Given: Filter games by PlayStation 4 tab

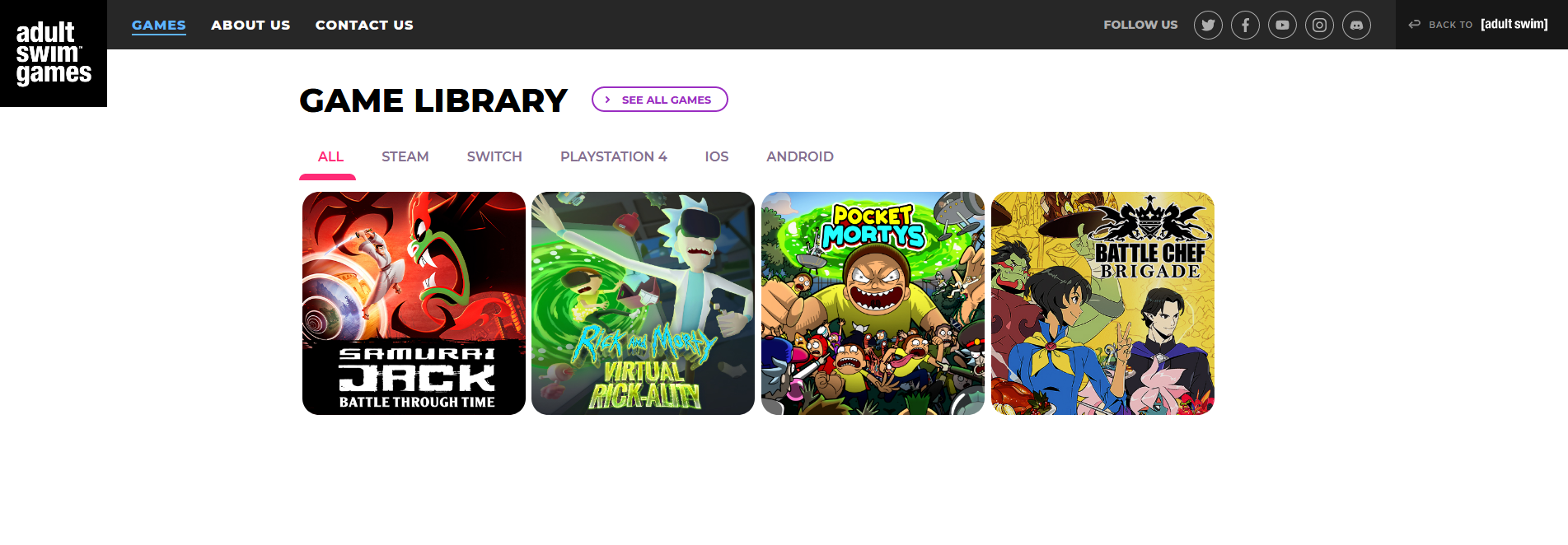Looking at the screenshot, I should 614,156.
